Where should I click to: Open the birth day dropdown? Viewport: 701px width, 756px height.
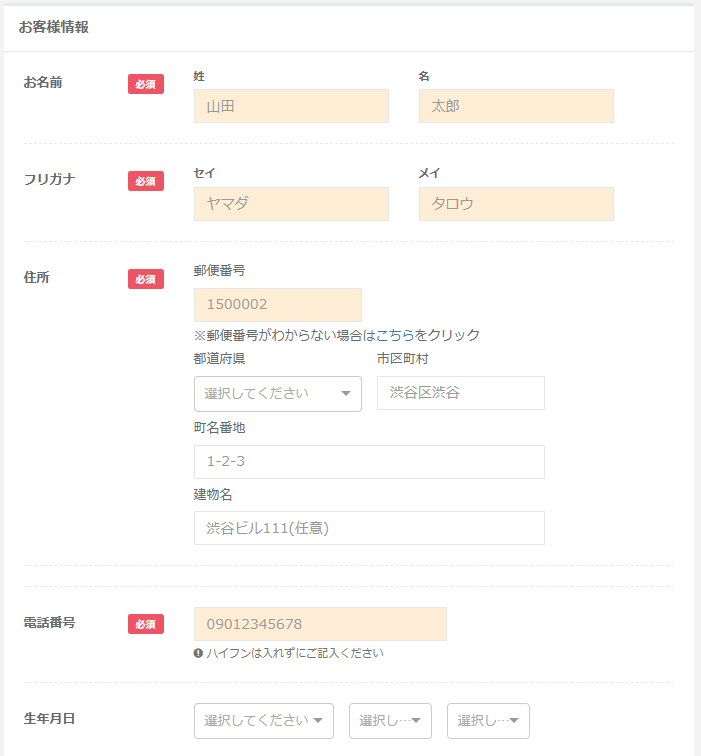[x=488, y=721]
